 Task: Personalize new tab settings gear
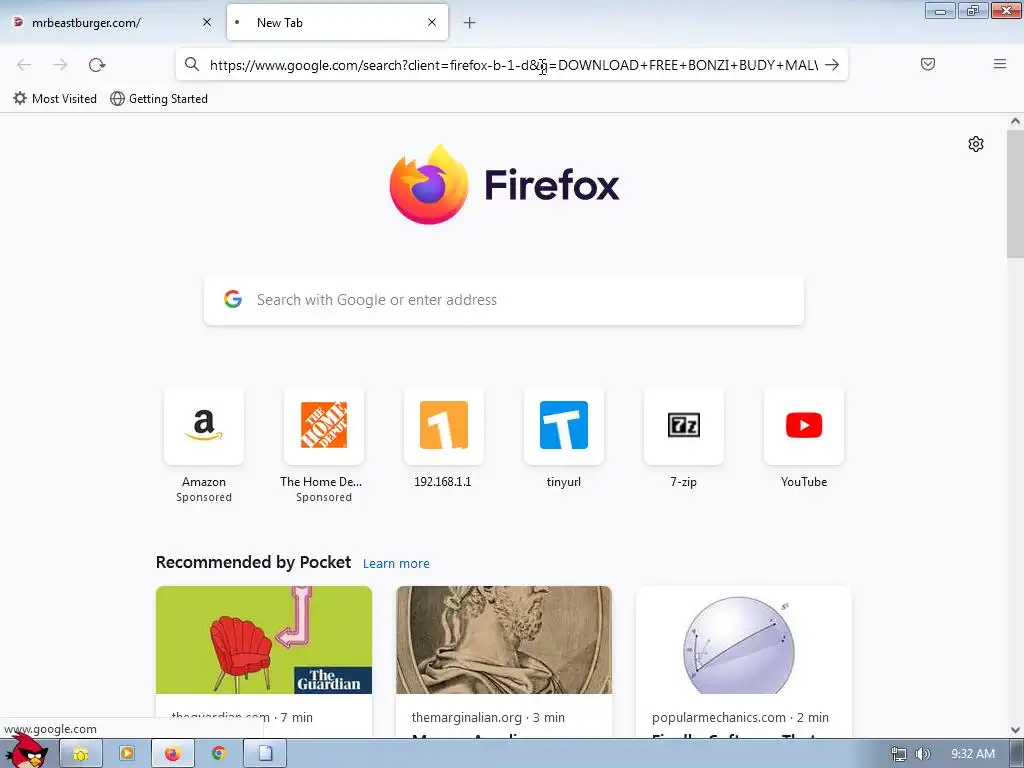976,144
